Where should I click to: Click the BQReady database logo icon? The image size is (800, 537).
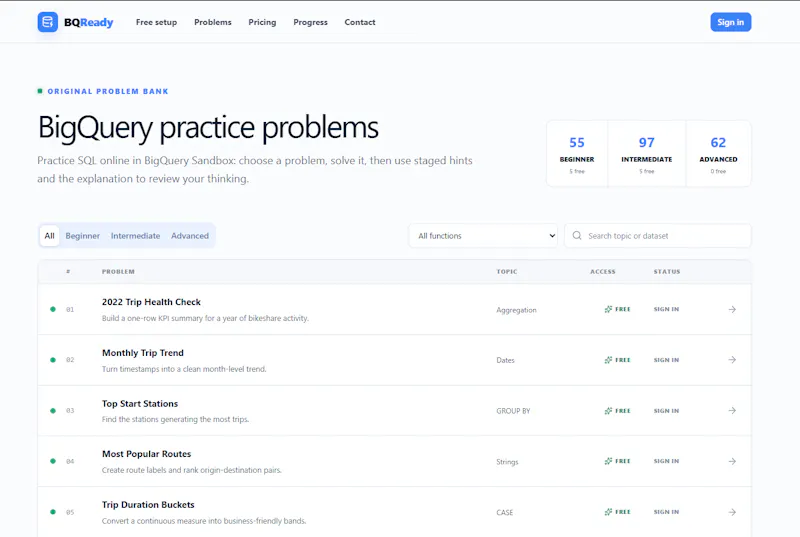[x=47, y=22]
